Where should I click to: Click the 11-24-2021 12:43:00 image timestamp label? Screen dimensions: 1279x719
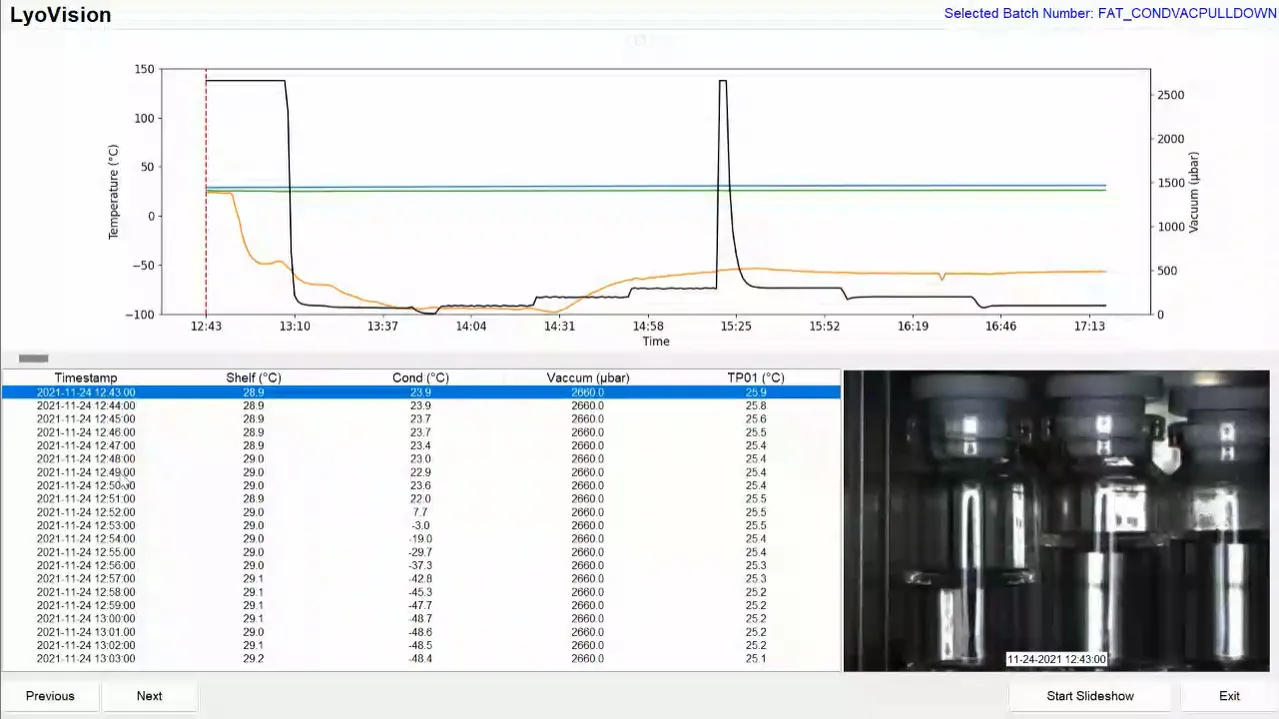coord(1056,659)
